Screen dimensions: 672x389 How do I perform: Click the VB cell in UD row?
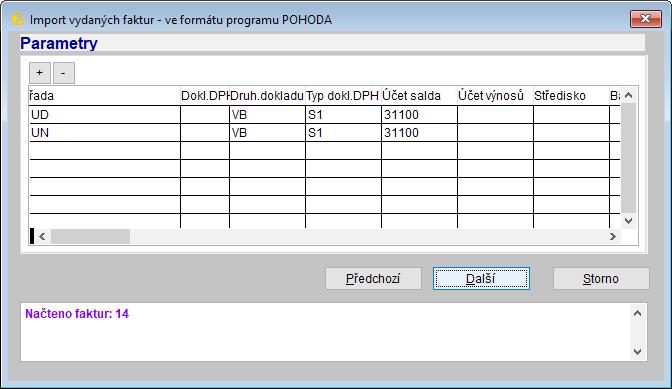click(x=267, y=115)
